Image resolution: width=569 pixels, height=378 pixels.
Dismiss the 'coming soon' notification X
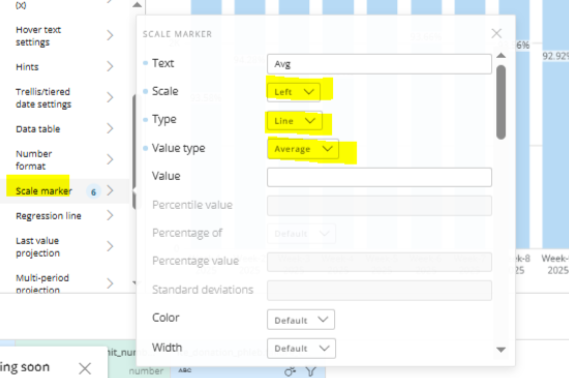(x=85, y=368)
